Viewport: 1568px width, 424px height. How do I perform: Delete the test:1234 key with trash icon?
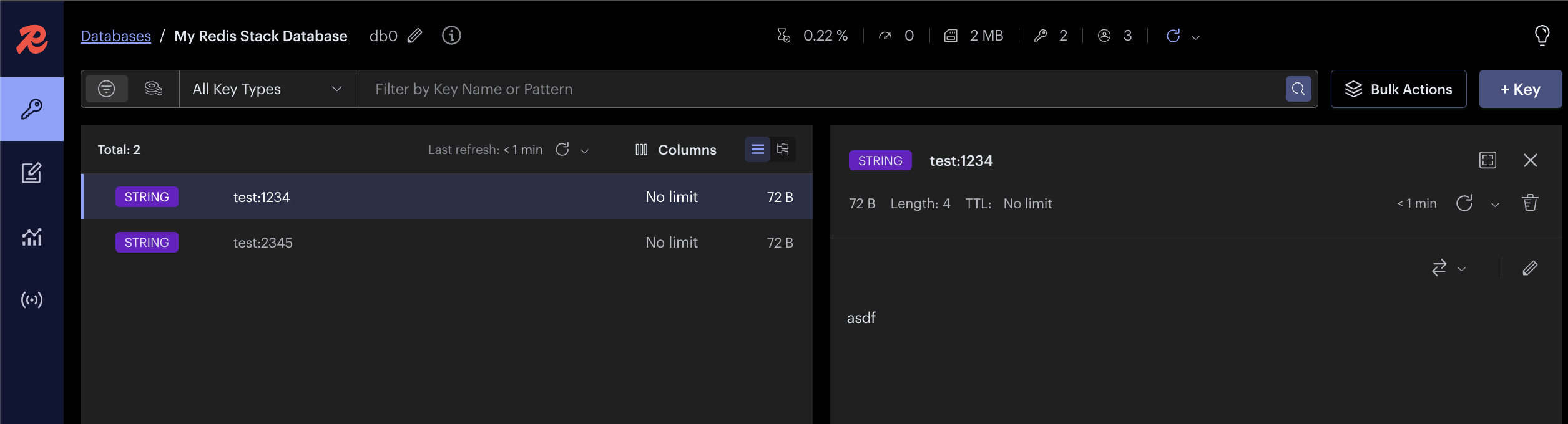coord(1530,203)
